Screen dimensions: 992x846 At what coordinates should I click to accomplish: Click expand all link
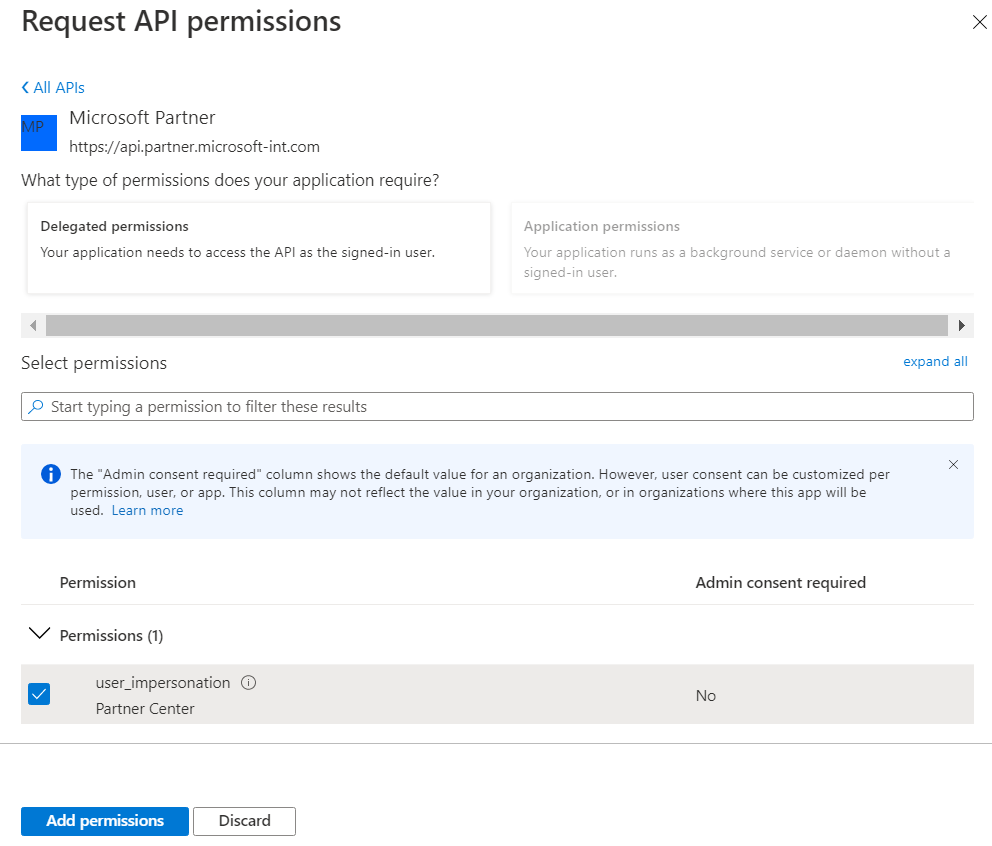(x=934, y=361)
